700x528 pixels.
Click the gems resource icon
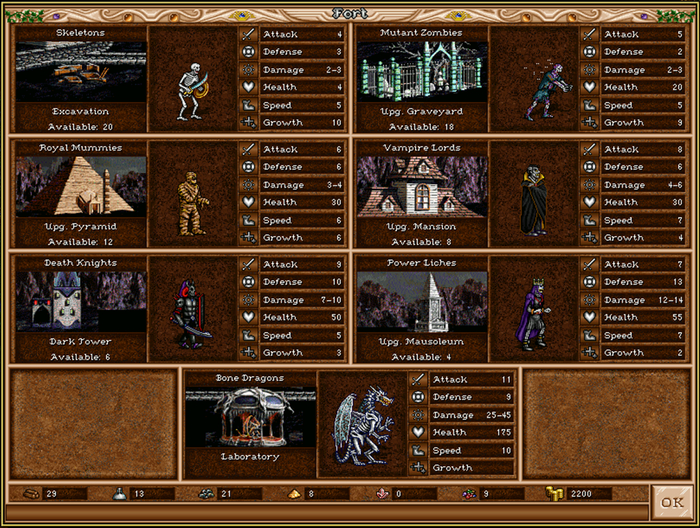[468, 494]
